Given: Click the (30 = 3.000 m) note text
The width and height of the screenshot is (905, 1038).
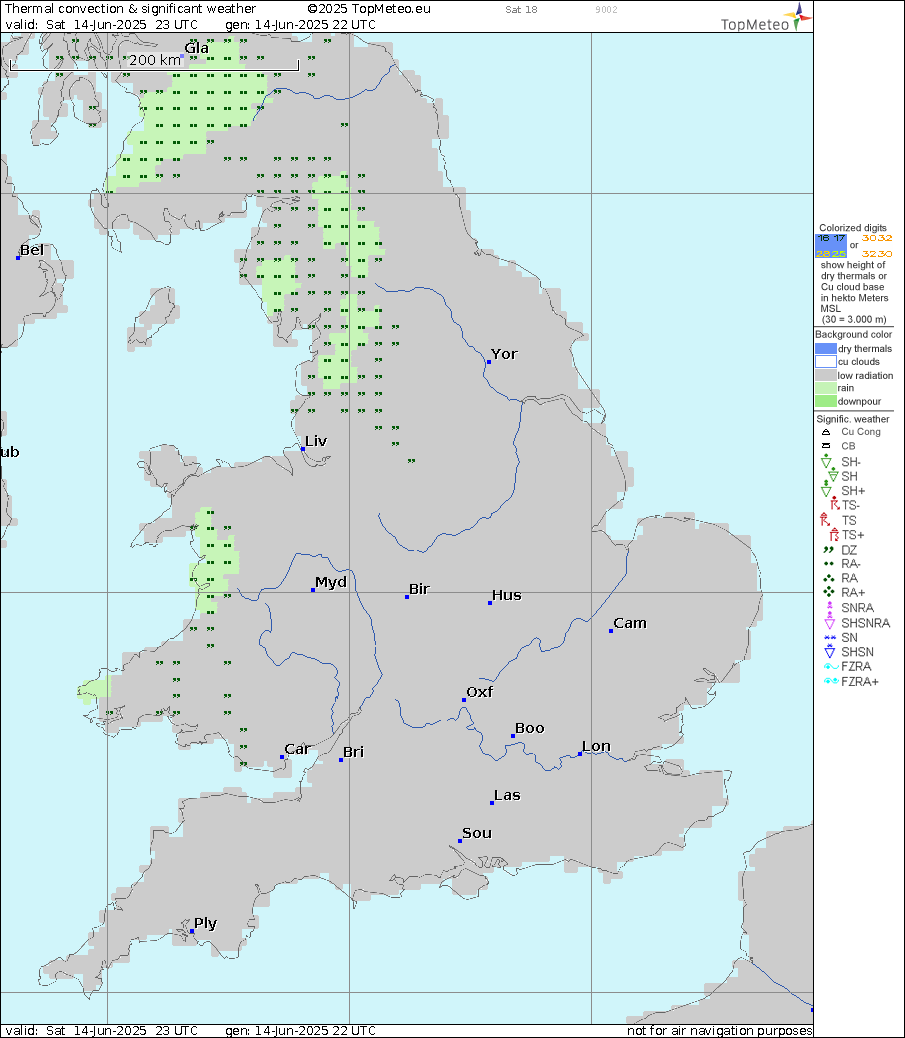Looking at the screenshot, I should coord(854,319).
